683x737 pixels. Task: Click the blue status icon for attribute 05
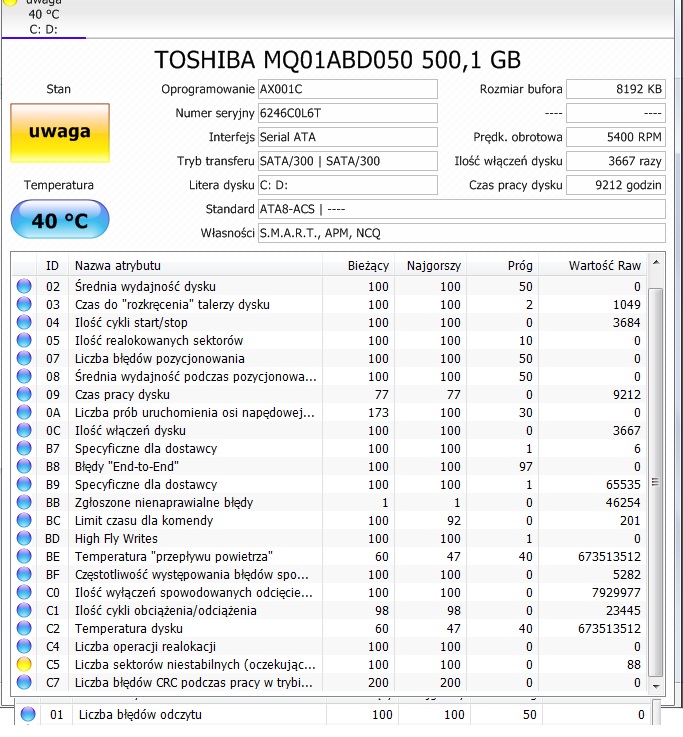pyautogui.click(x=24, y=340)
